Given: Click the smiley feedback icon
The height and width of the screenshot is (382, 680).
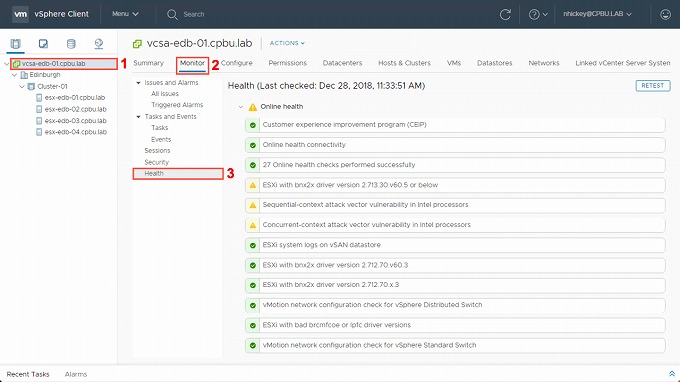Looking at the screenshot, I should click(665, 14).
